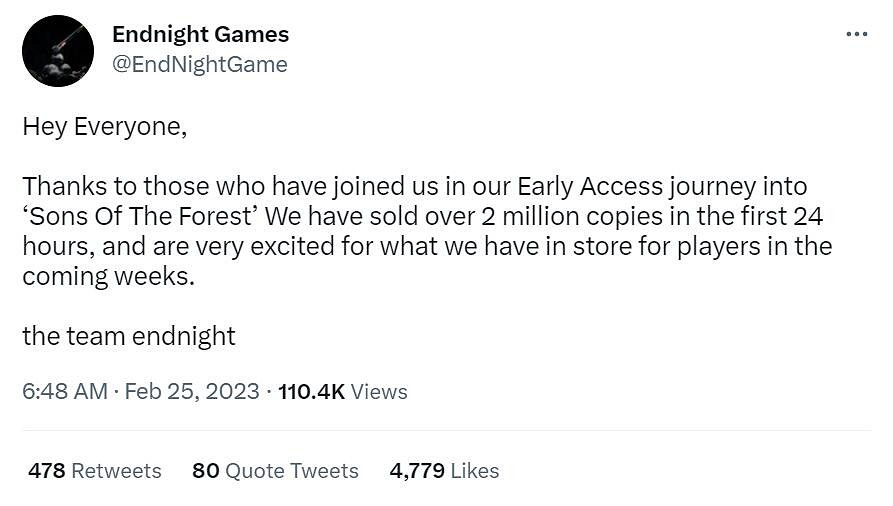The image size is (893, 506).
Task: Click the "the team endnight" signature line
Action: pyautogui.click(x=129, y=336)
